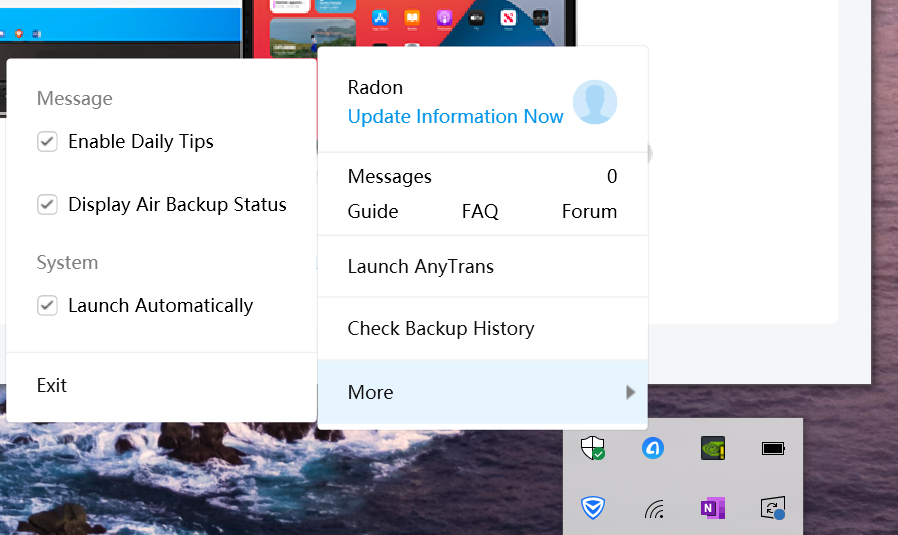Click the Radon username text
Image resolution: width=898 pixels, height=535 pixels.
(375, 88)
